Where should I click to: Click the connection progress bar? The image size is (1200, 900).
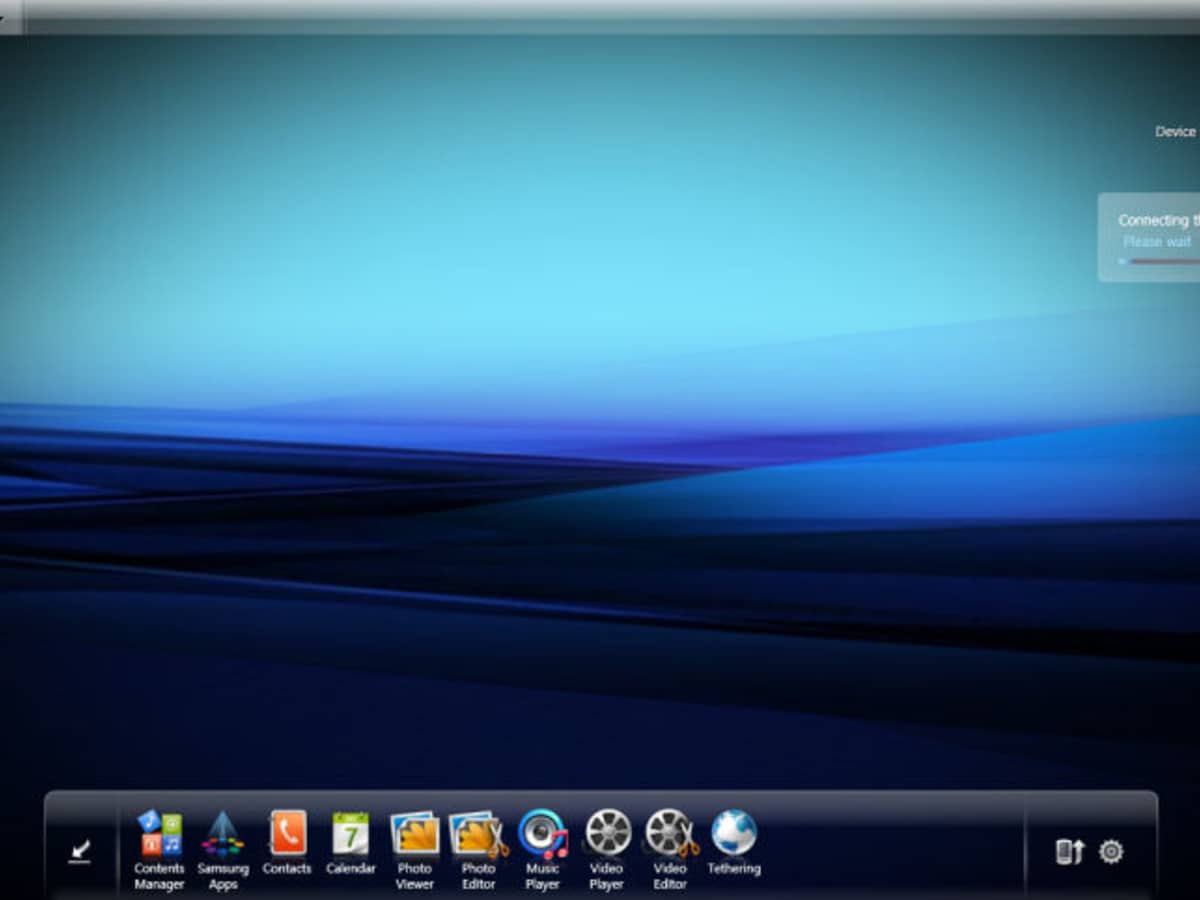tap(1158, 261)
